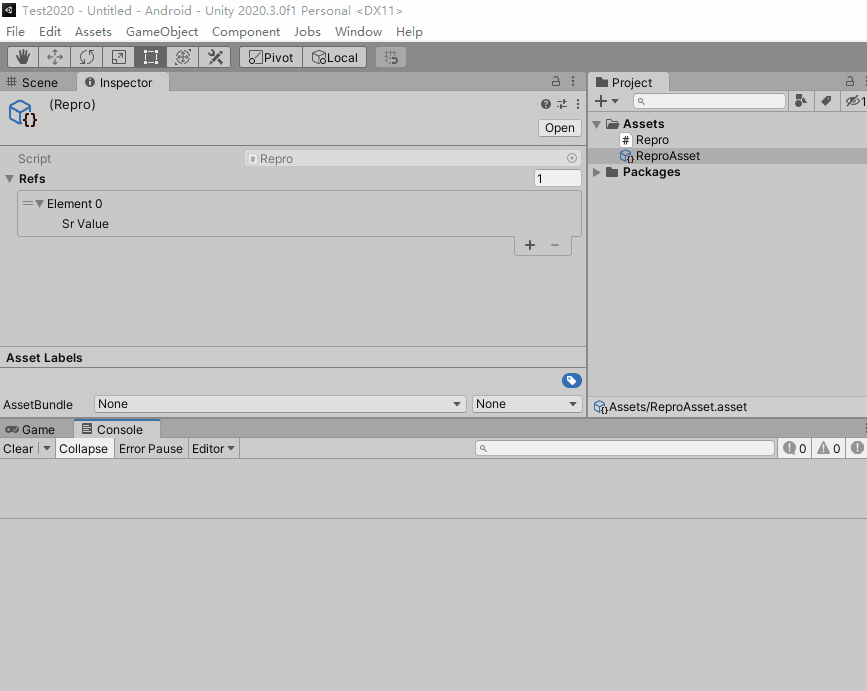Viewport: 867px width, 691px height.
Task: Clear the Console
Action: [18, 449]
